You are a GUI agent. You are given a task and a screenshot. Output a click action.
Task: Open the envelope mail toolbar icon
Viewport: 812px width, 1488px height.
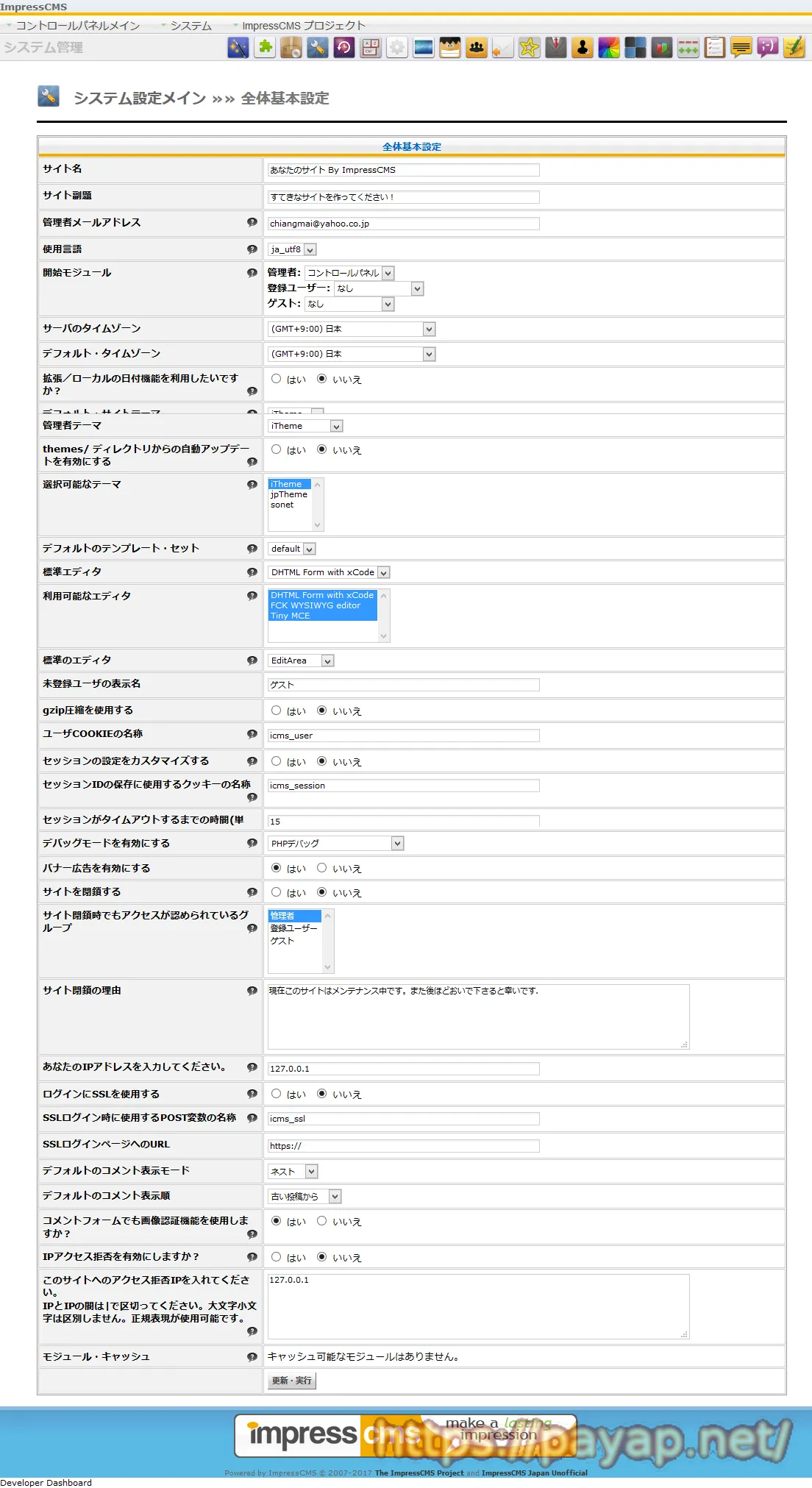pos(503,48)
